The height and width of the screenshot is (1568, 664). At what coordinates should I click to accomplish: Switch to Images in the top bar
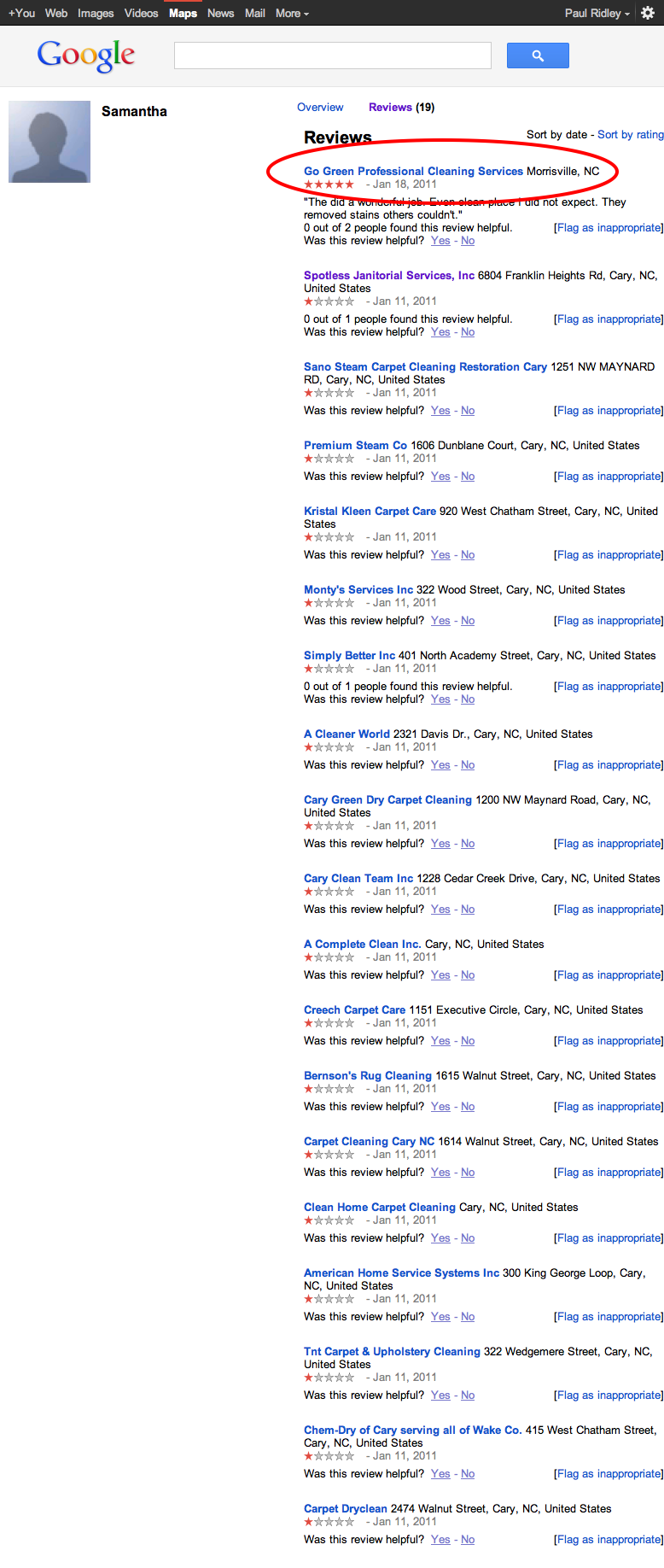(x=96, y=13)
